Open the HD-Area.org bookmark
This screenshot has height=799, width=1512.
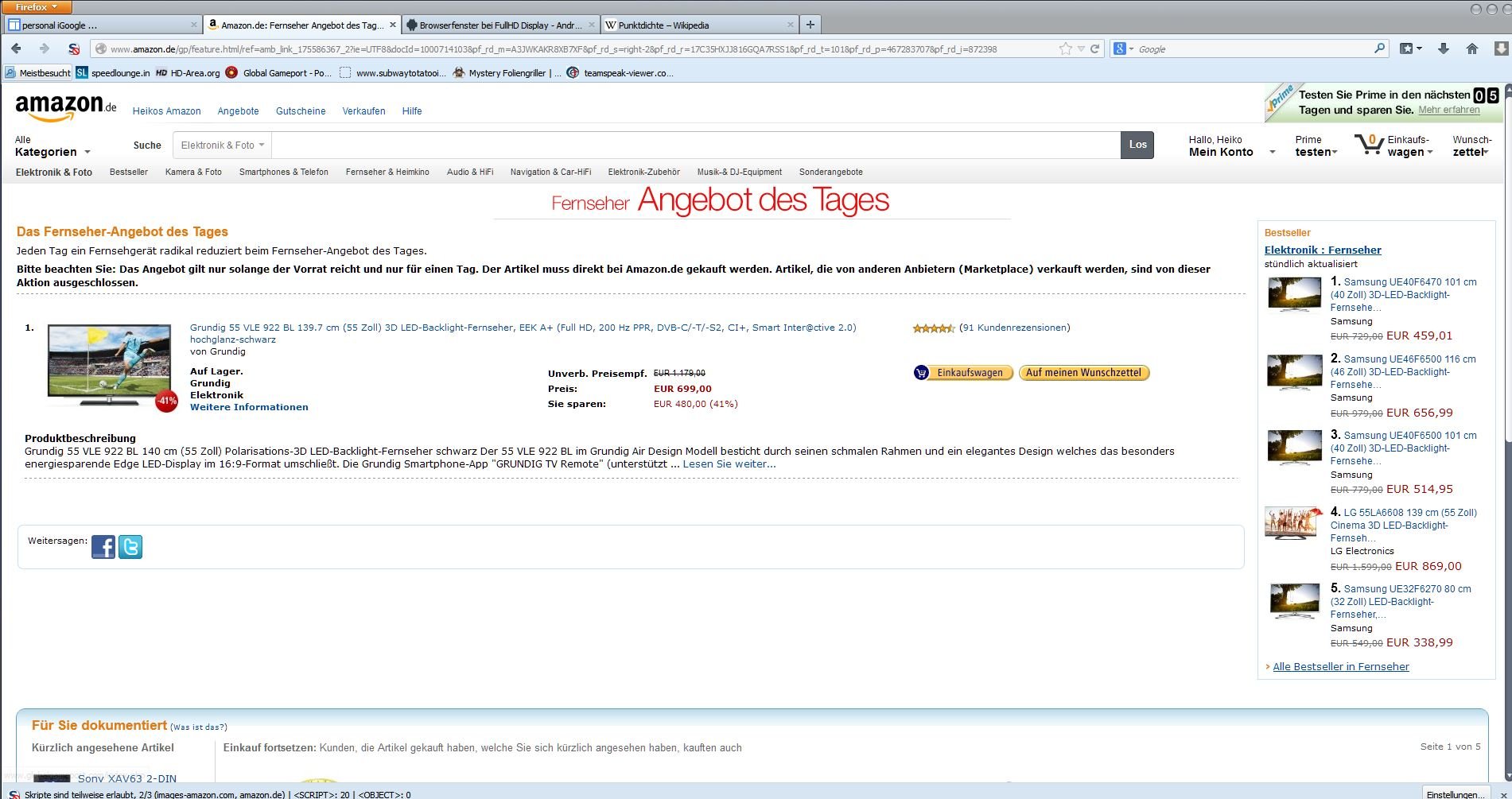[x=188, y=72]
